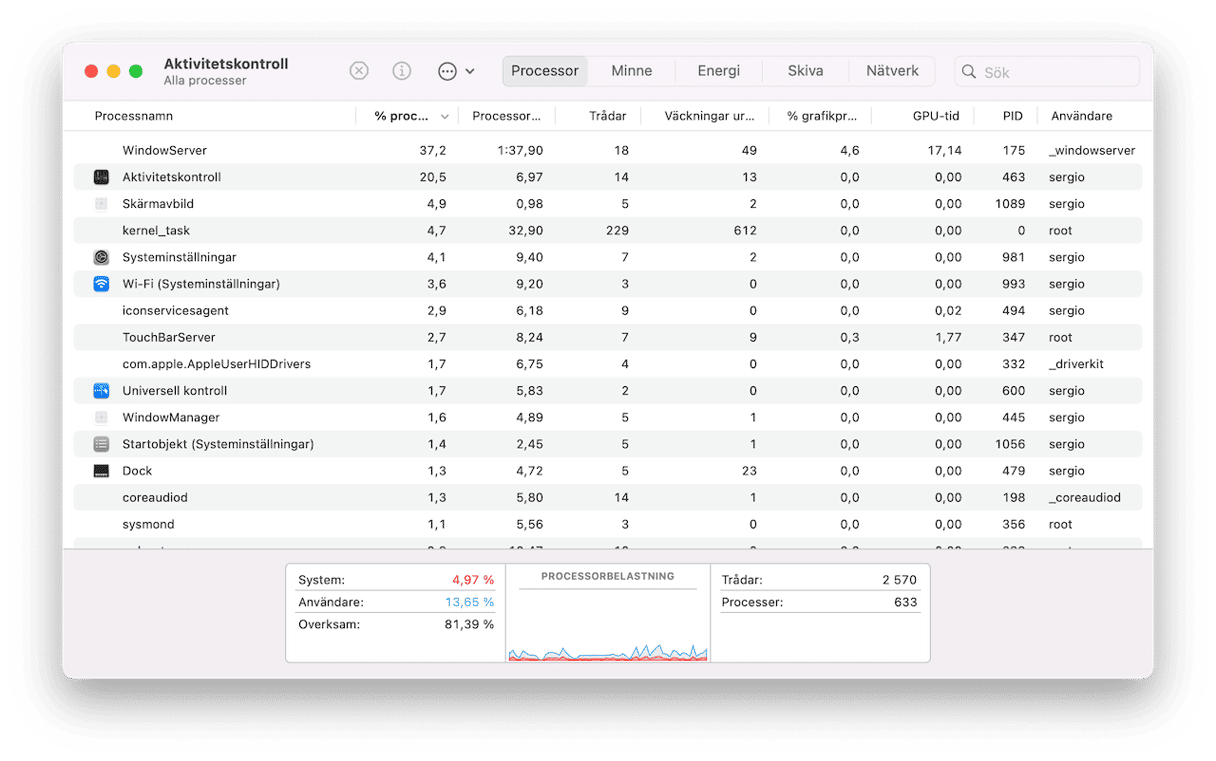Select the iconservicesagent process row
Viewport: 1216px width, 761px height.
coord(608,311)
